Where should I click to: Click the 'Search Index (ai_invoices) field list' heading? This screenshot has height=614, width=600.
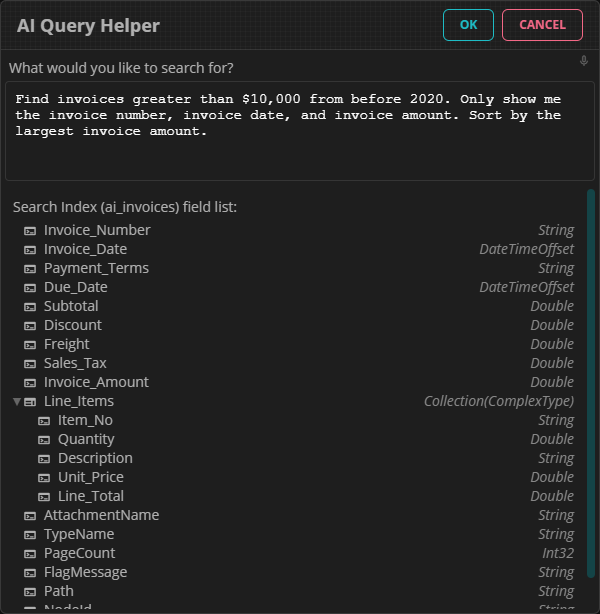click(125, 207)
